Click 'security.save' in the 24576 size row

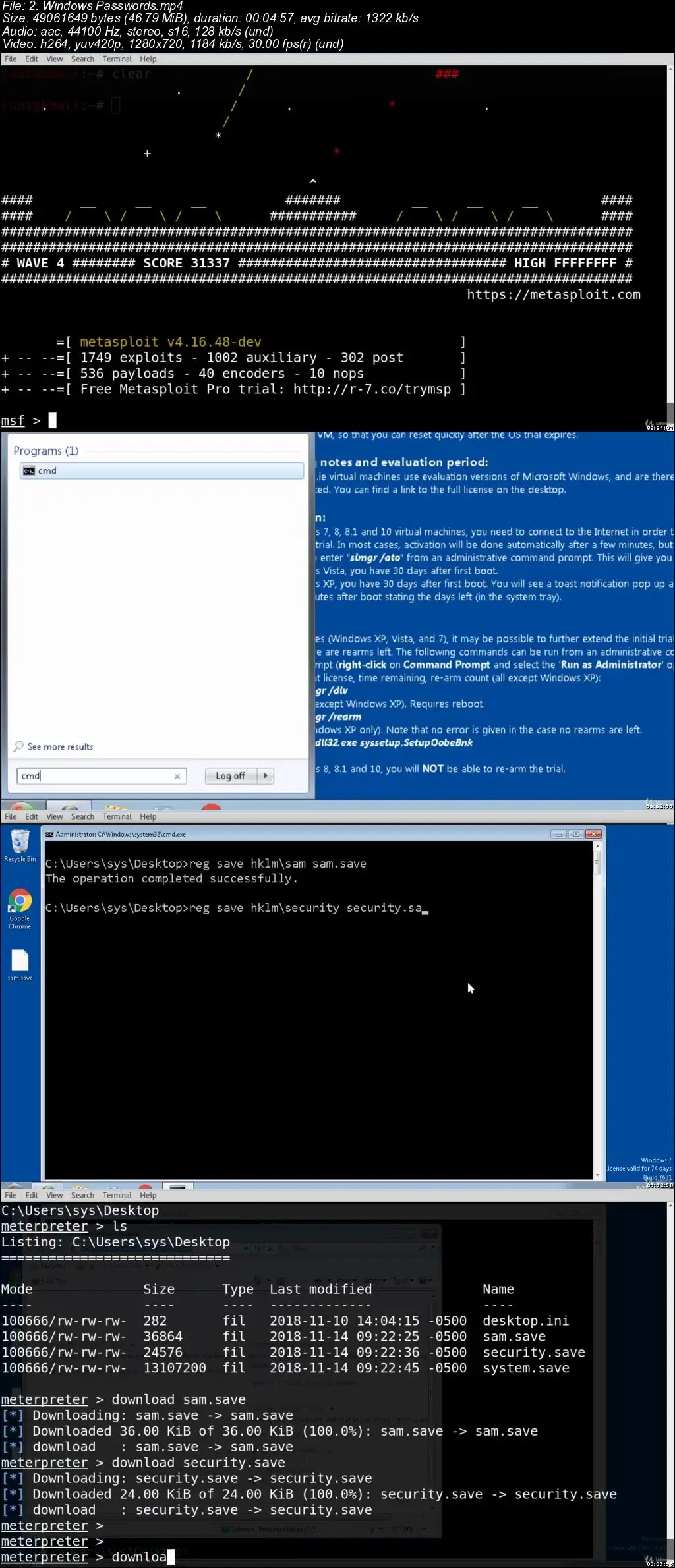coord(534,1352)
